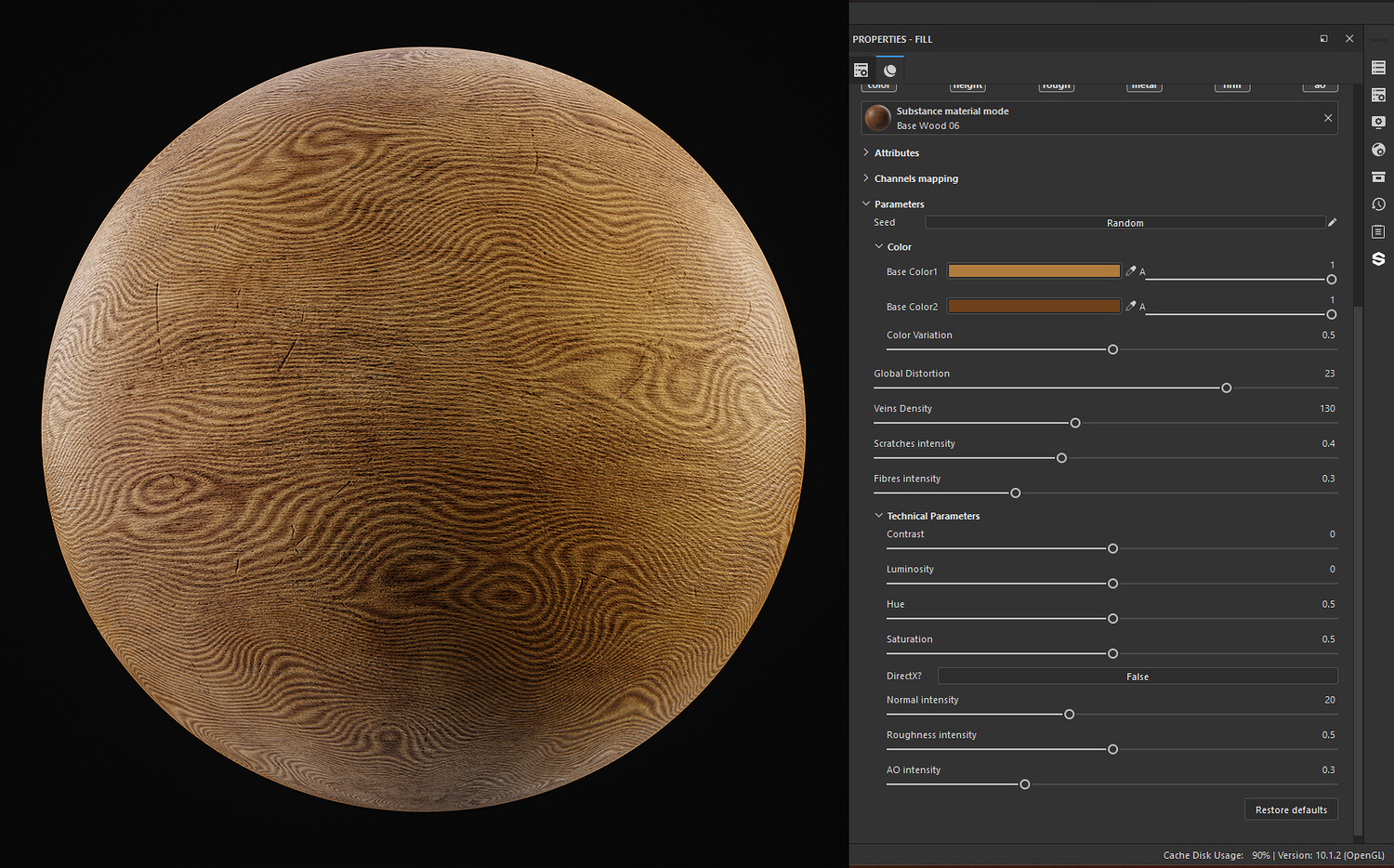
Task: Select the material sphere tab
Action: click(890, 71)
